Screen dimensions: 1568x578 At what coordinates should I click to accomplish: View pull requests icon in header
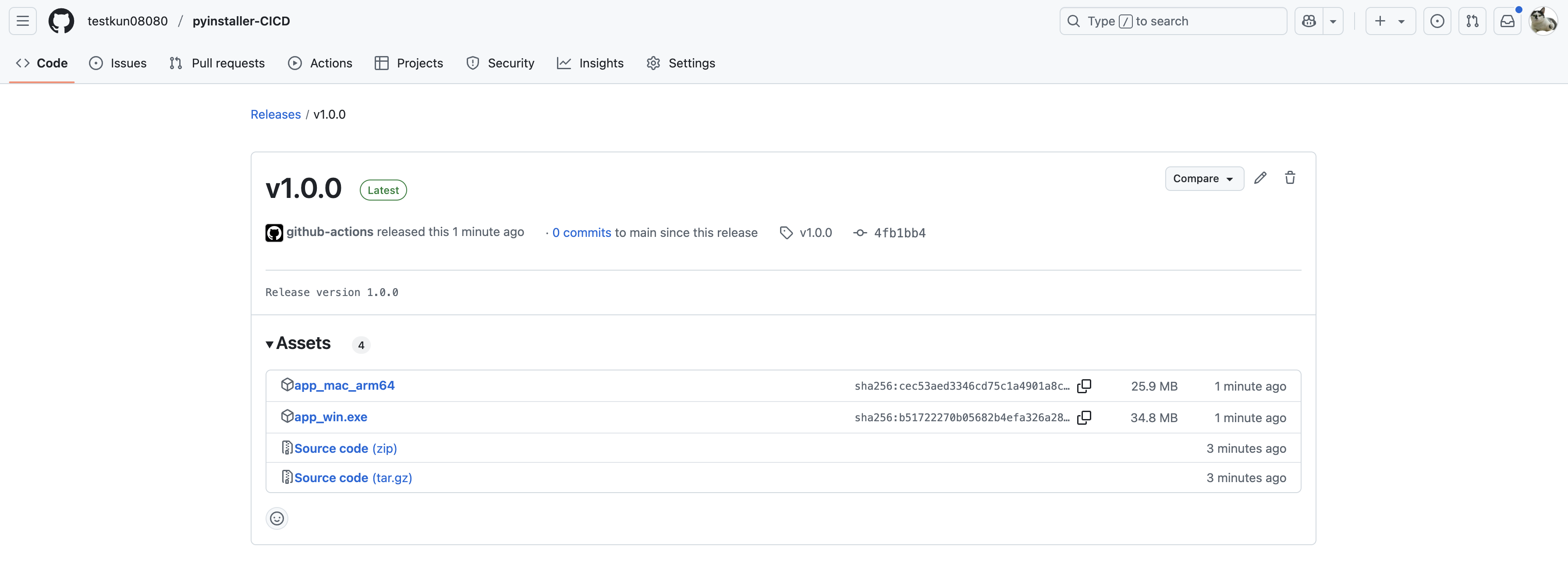click(1472, 21)
